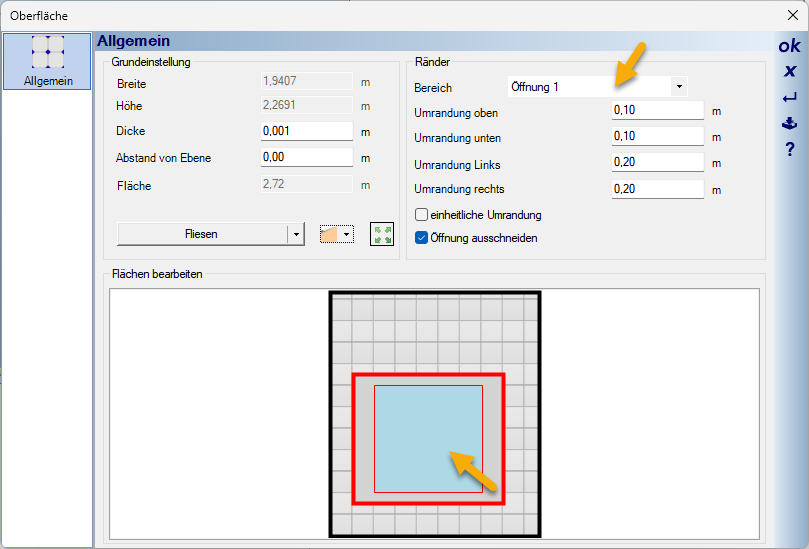Click the Fliesen button
The width and height of the screenshot is (809, 549).
tap(202, 234)
